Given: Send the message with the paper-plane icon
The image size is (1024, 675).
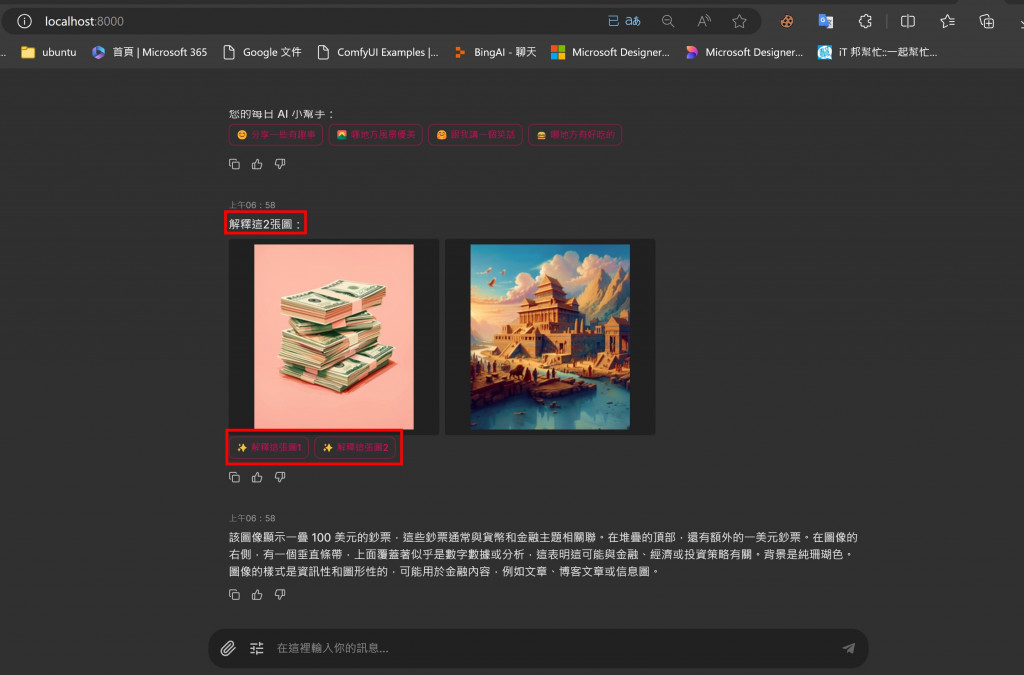Looking at the screenshot, I should click(x=848, y=648).
